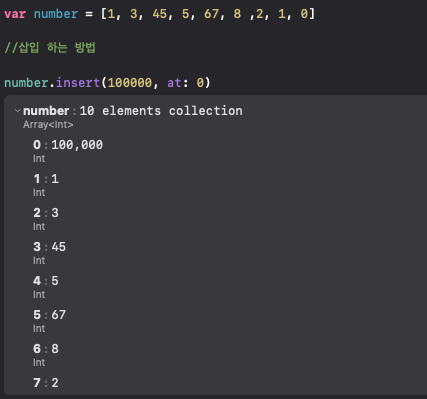Click the array literal value 45
Image resolution: width=427 pixels, height=399 pixels.
point(159,14)
